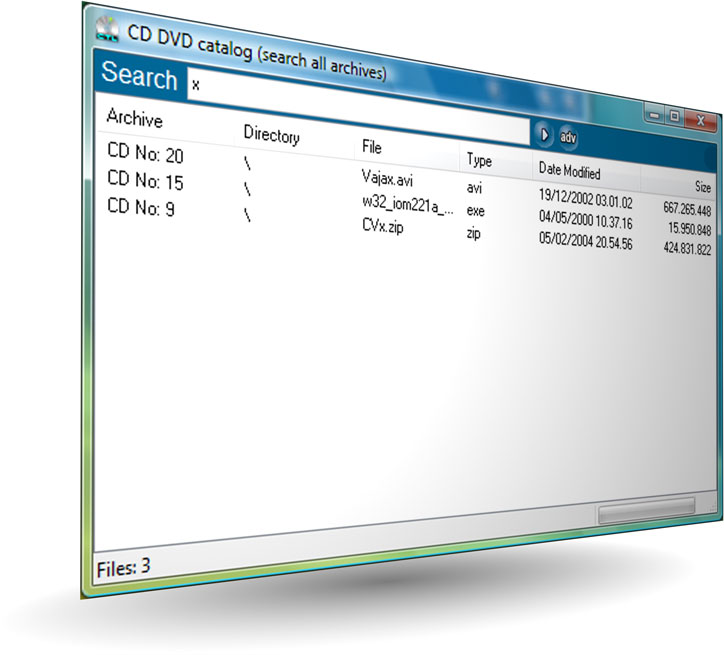Sort by the File column header

tap(372, 147)
